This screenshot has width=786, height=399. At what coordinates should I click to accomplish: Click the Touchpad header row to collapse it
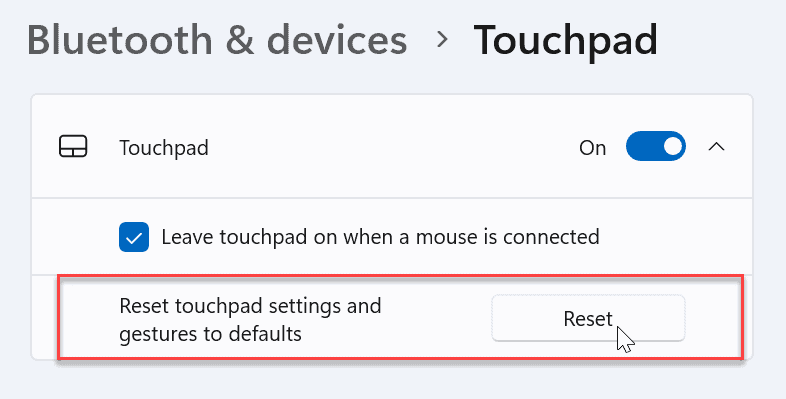click(x=392, y=146)
